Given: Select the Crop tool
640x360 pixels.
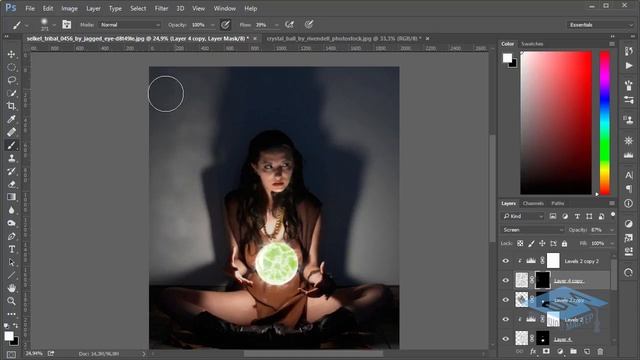Looking at the screenshot, I should 11,106.
